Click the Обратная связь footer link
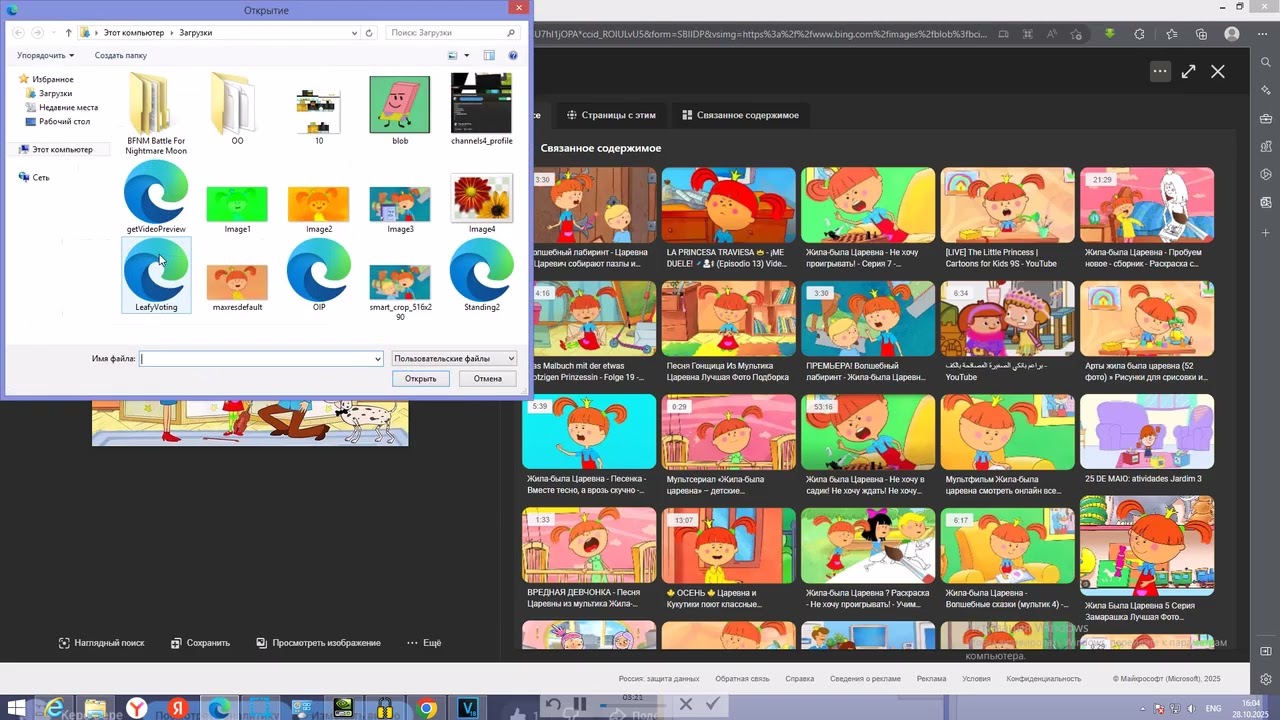This screenshot has width=1280, height=720. [742, 679]
